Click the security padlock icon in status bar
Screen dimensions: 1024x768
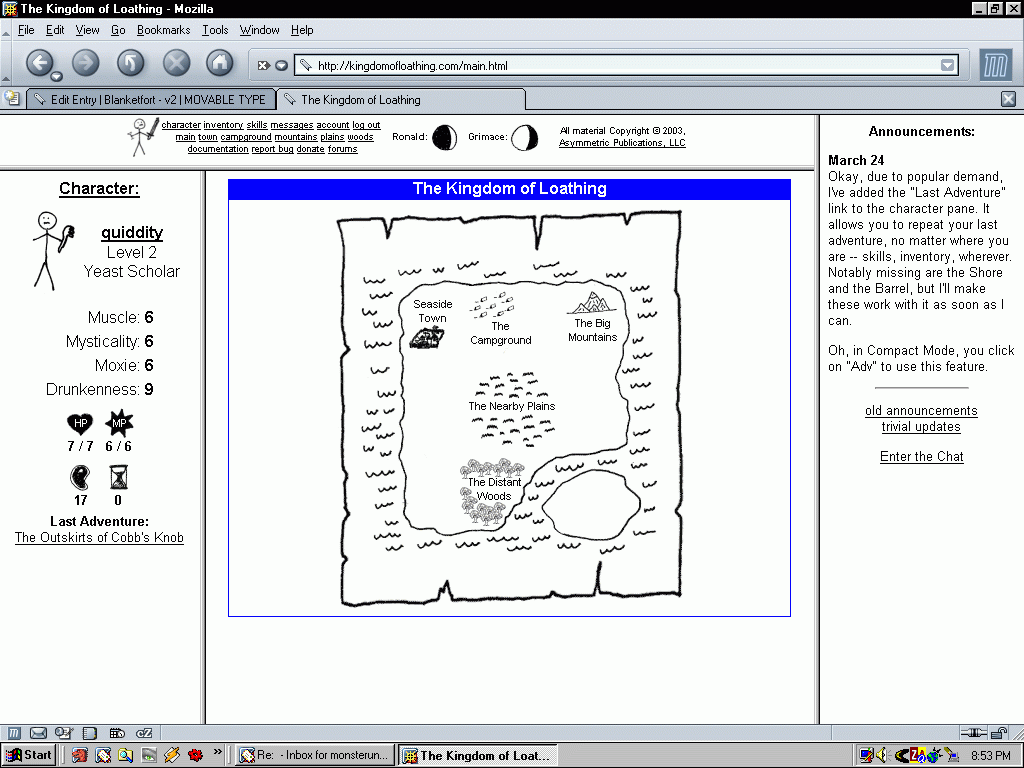click(x=999, y=733)
